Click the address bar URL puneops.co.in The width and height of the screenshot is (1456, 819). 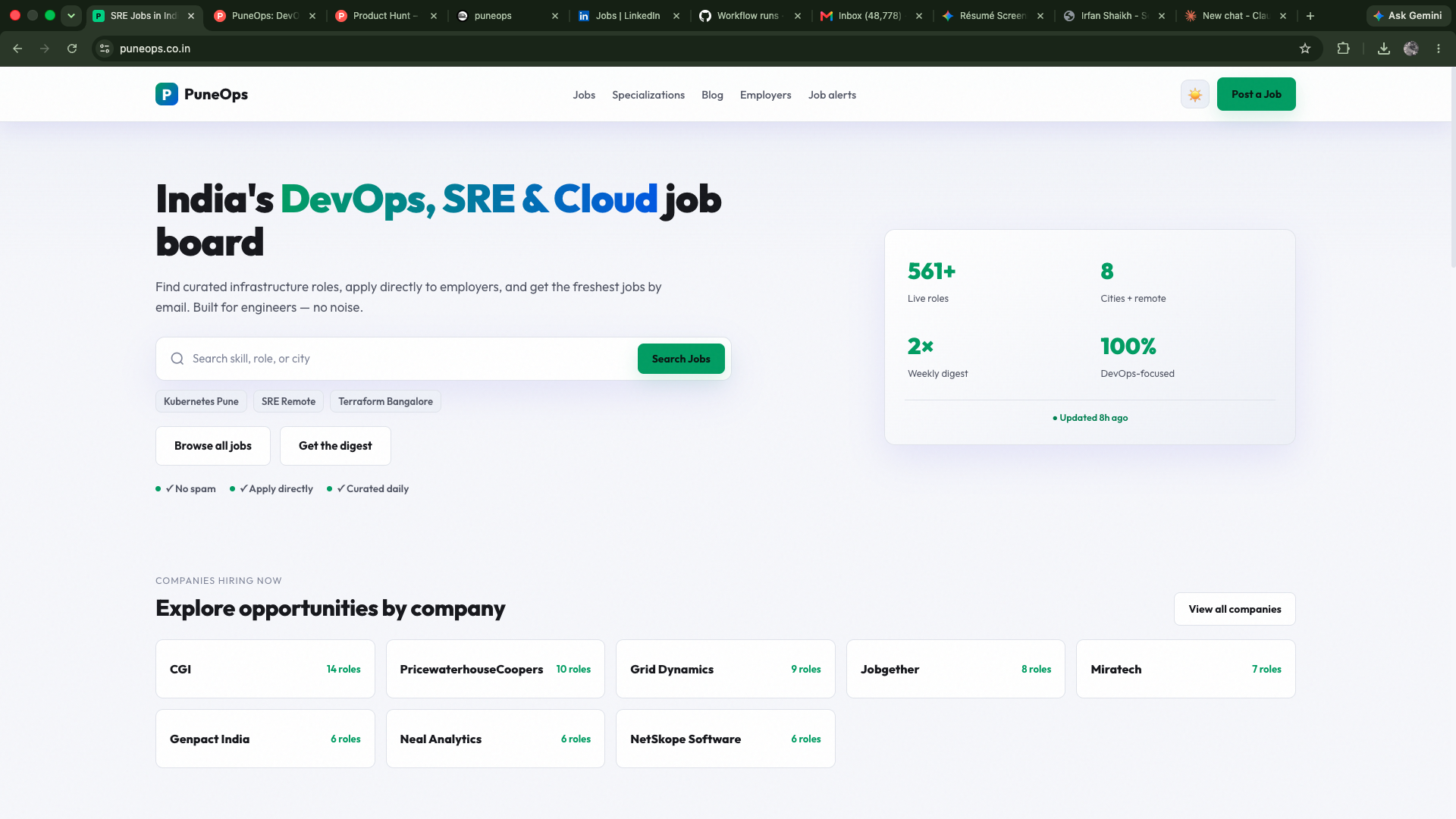(x=155, y=49)
